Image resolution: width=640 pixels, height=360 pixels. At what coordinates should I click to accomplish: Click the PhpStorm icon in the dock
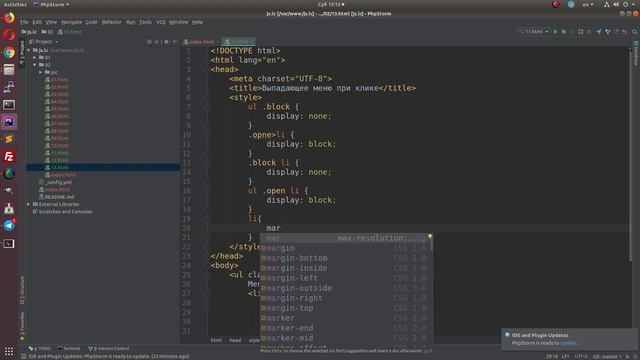coord(9,122)
